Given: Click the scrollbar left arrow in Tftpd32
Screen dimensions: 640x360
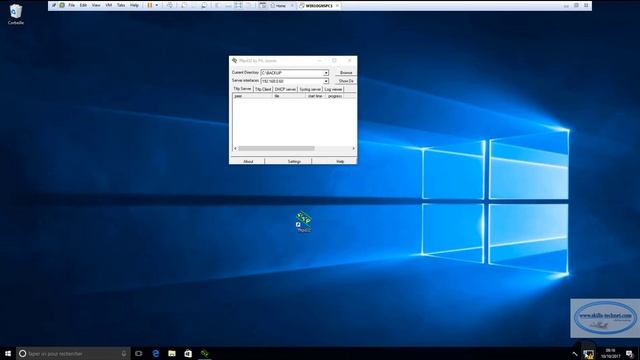Looking at the screenshot, I should pyautogui.click(x=235, y=149).
